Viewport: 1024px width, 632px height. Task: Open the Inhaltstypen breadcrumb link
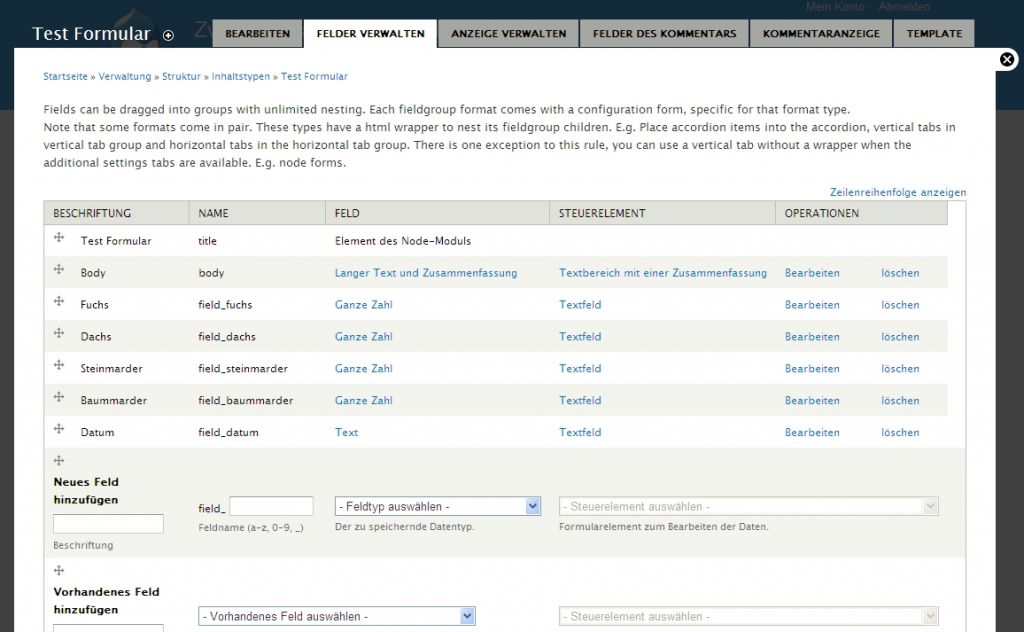(239, 76)
